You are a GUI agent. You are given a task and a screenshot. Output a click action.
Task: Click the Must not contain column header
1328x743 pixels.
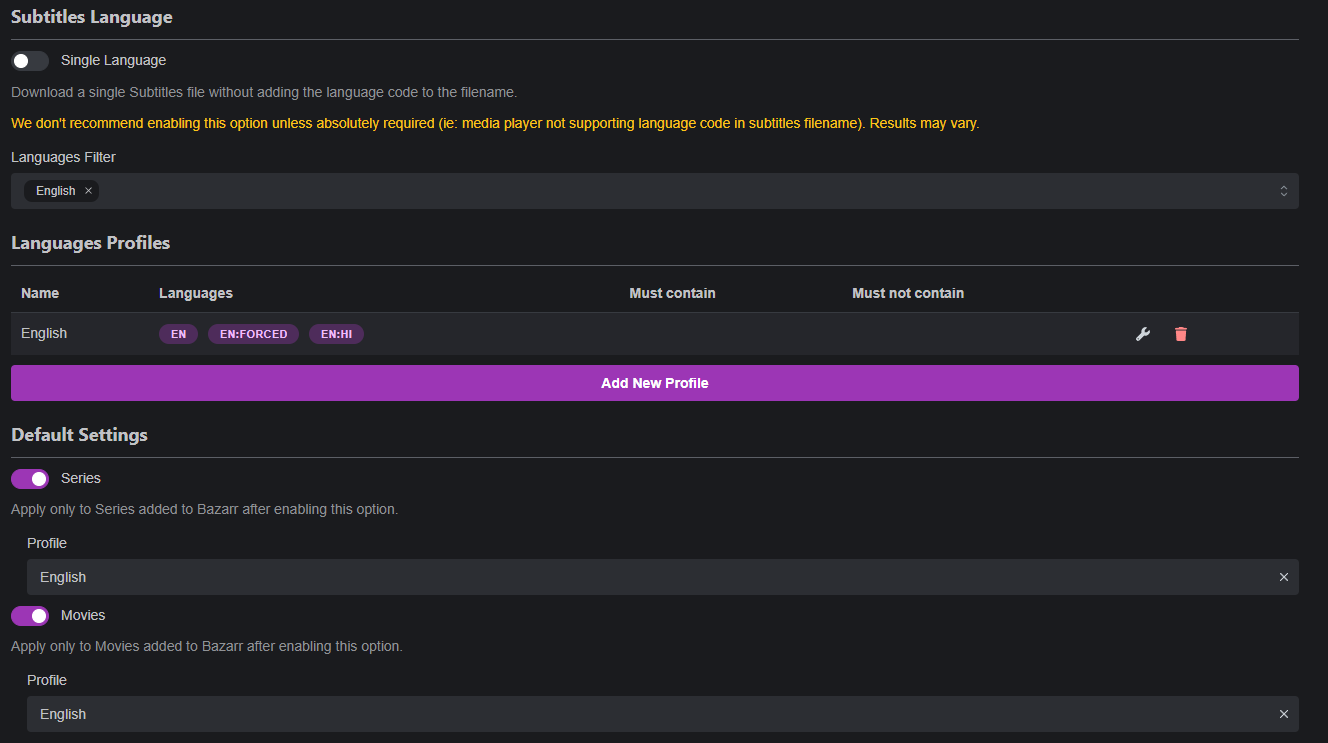coord(907,293)
